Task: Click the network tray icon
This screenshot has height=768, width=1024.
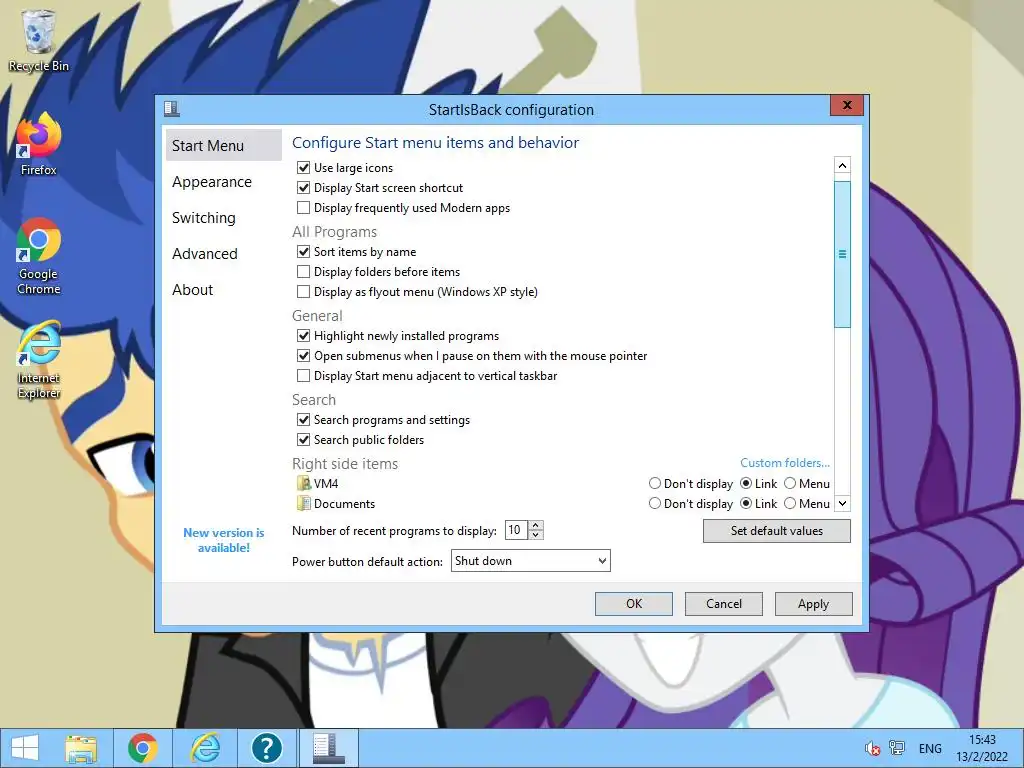Action: pos(897,748)
